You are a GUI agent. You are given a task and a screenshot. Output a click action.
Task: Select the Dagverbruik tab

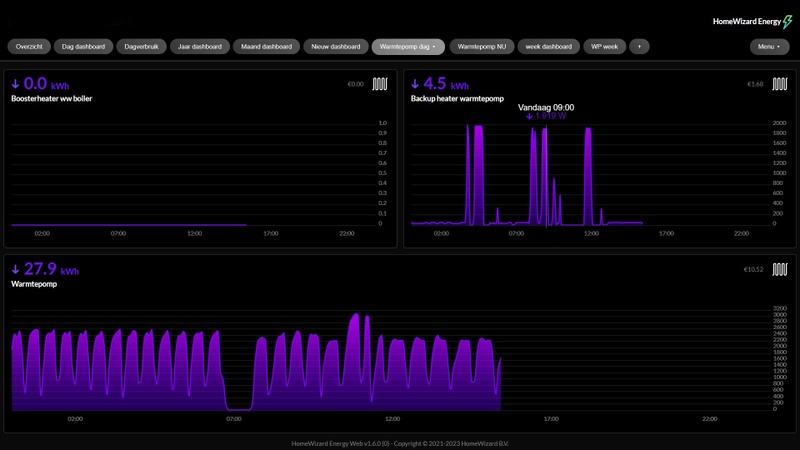pos(140,46)
